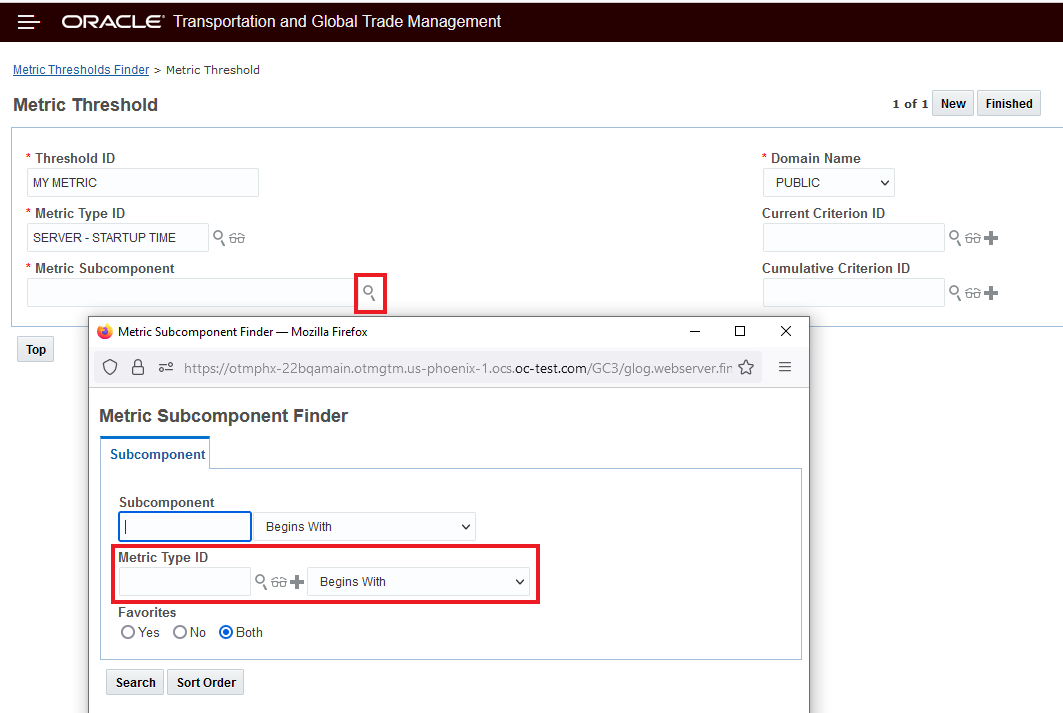The width and height of the screenshot is (1063, 713).
Task: Focus the Cumulative Criterion ID input field
Action: click(x=854, y=293)
